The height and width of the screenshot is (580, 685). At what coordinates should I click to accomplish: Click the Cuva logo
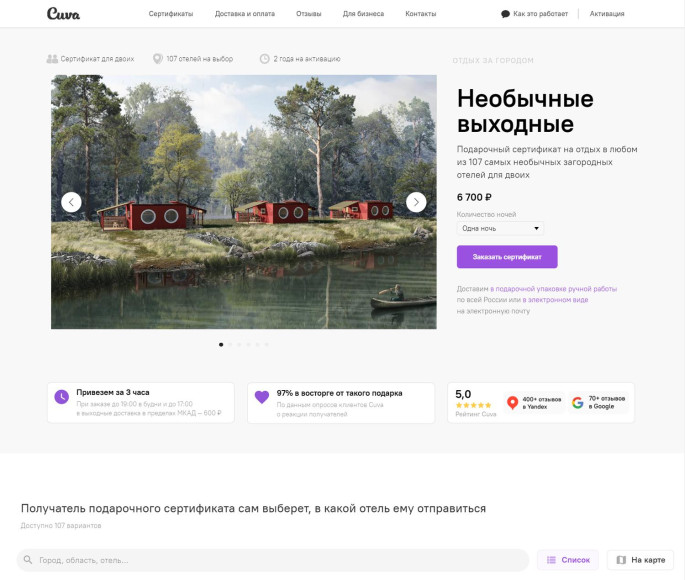63,14
